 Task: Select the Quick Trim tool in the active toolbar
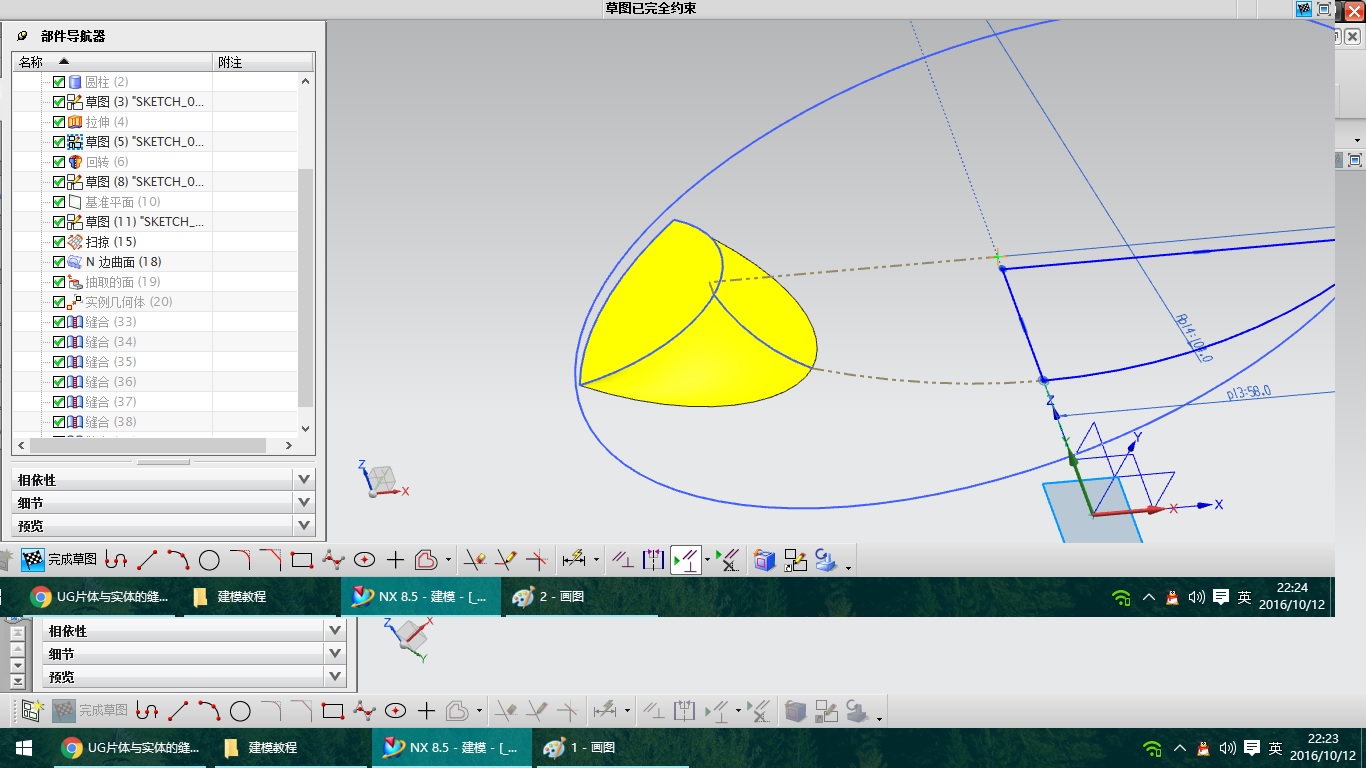(476, 559)
